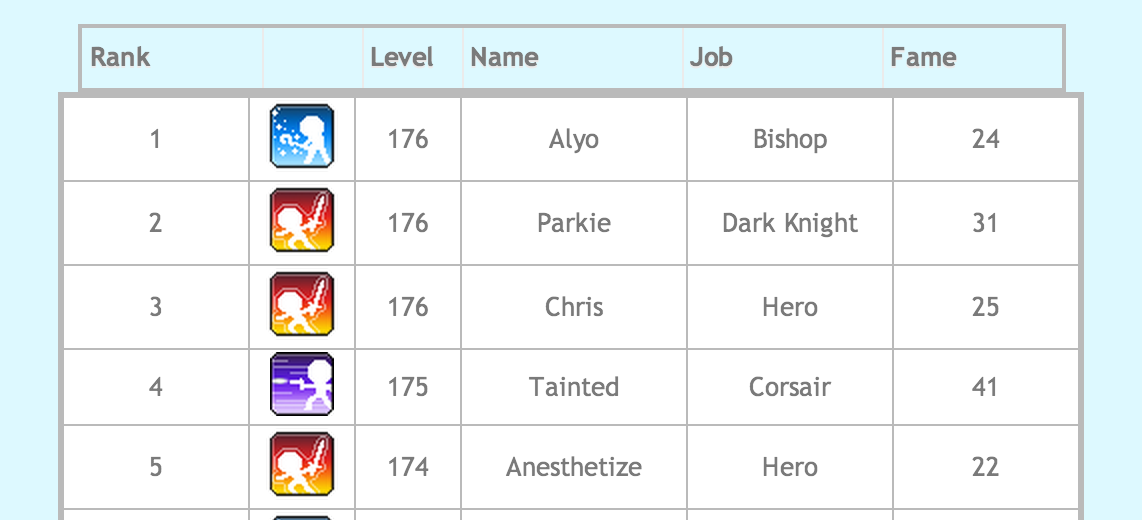Screen dimensions: 1142x520
Task: Open the player name Chris
Action: pyautogui.click(x=574, y=307)
